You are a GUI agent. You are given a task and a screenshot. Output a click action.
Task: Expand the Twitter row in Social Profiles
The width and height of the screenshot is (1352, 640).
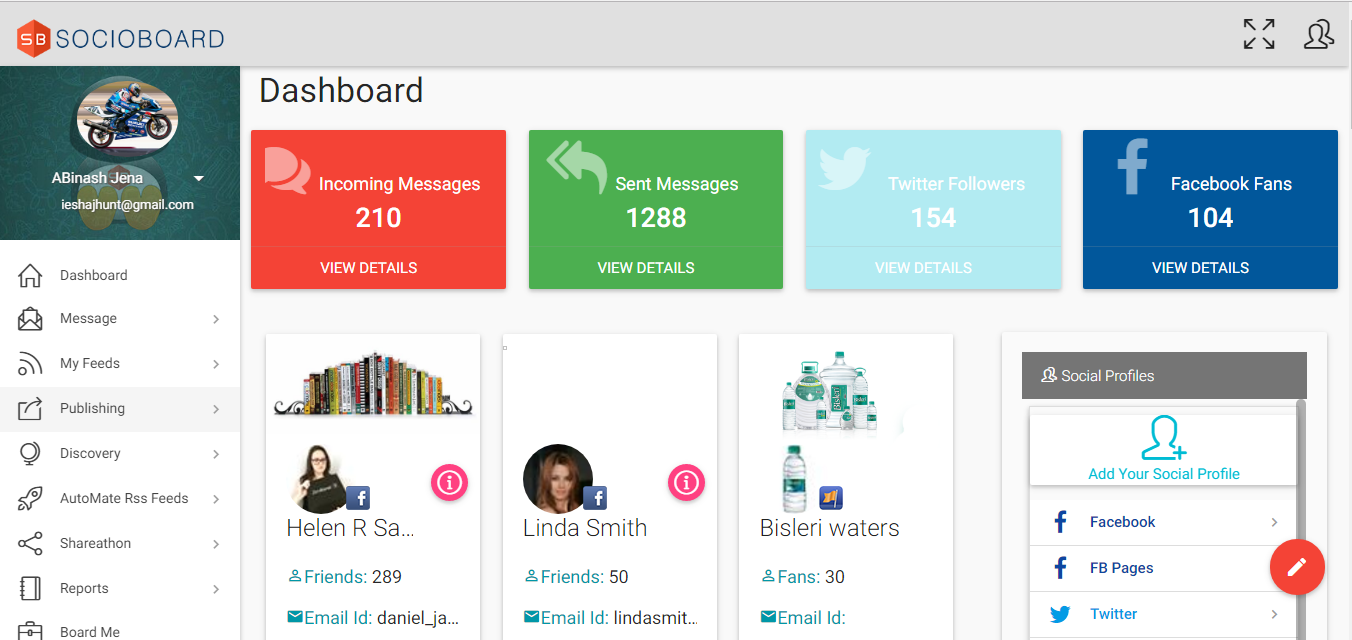pyautogui.click(x=1274, y=614)
